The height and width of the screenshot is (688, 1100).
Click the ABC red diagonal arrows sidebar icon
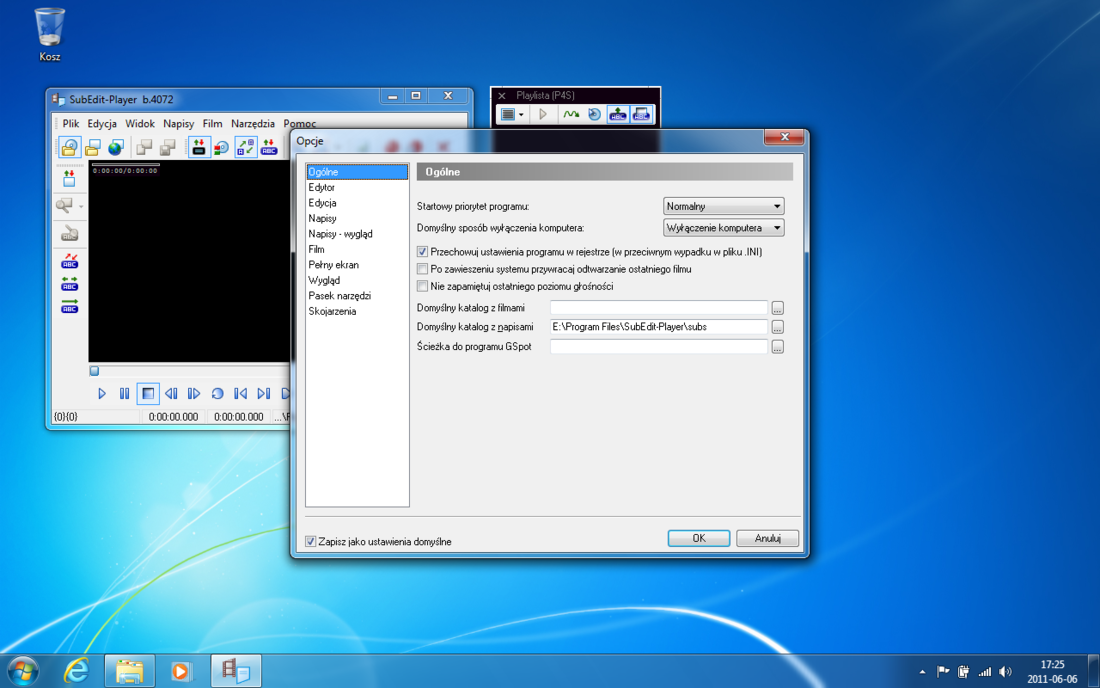(x=69, y=262)
